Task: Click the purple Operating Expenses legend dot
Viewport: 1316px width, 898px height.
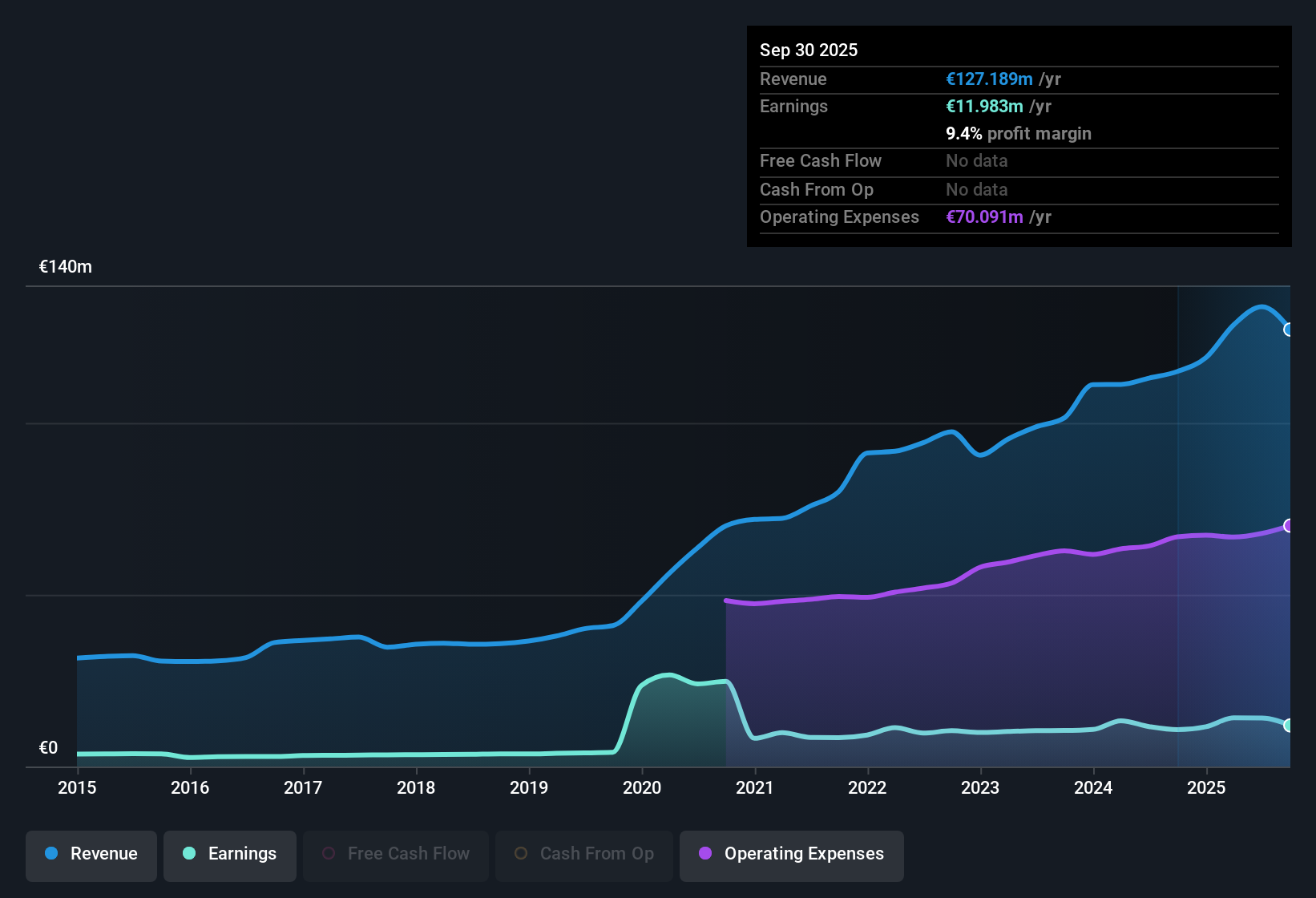Action: tap(705, 854)
